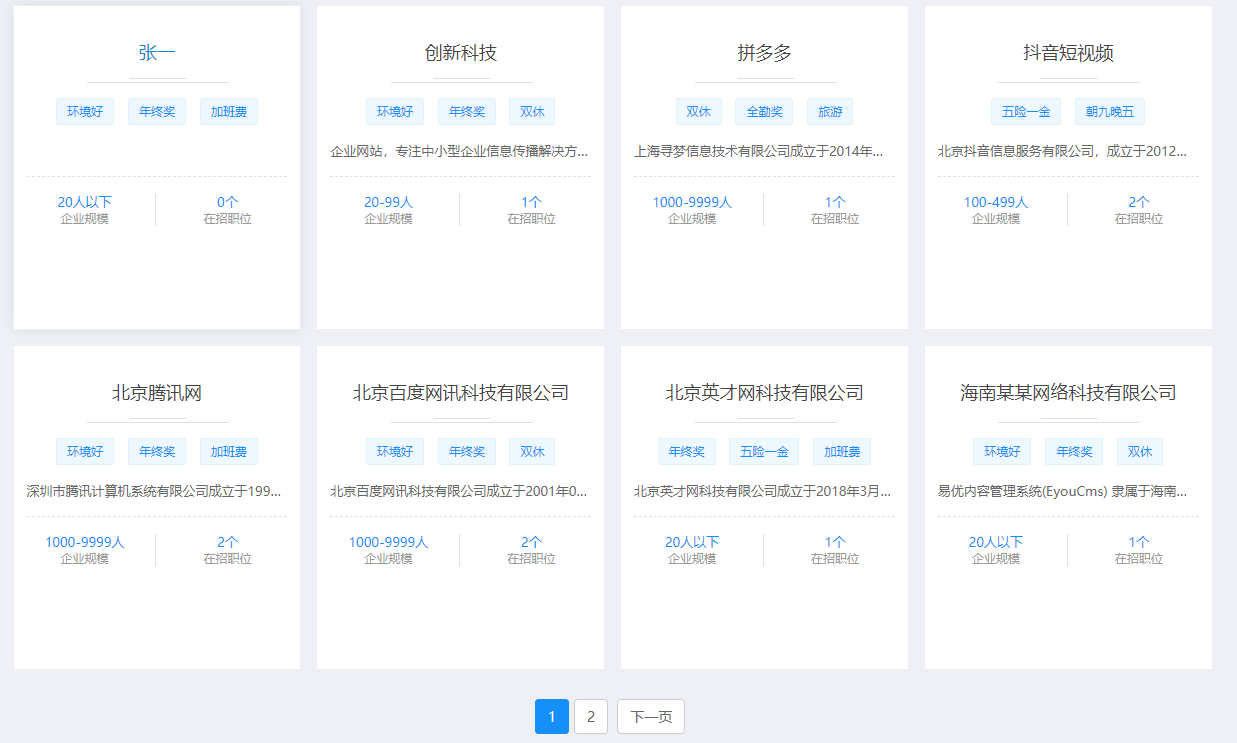
Task: Click the 加班费 tag under 北京腾讯网
Action: [x=229, y=452]
